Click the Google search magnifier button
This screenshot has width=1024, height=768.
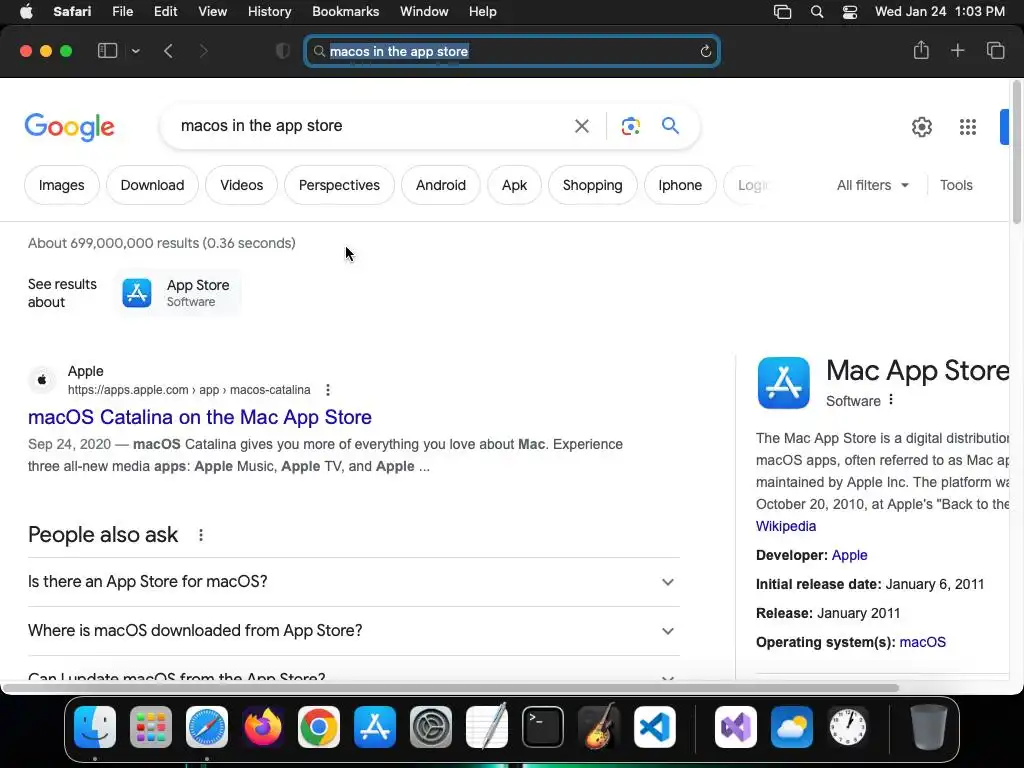(670, 125)
